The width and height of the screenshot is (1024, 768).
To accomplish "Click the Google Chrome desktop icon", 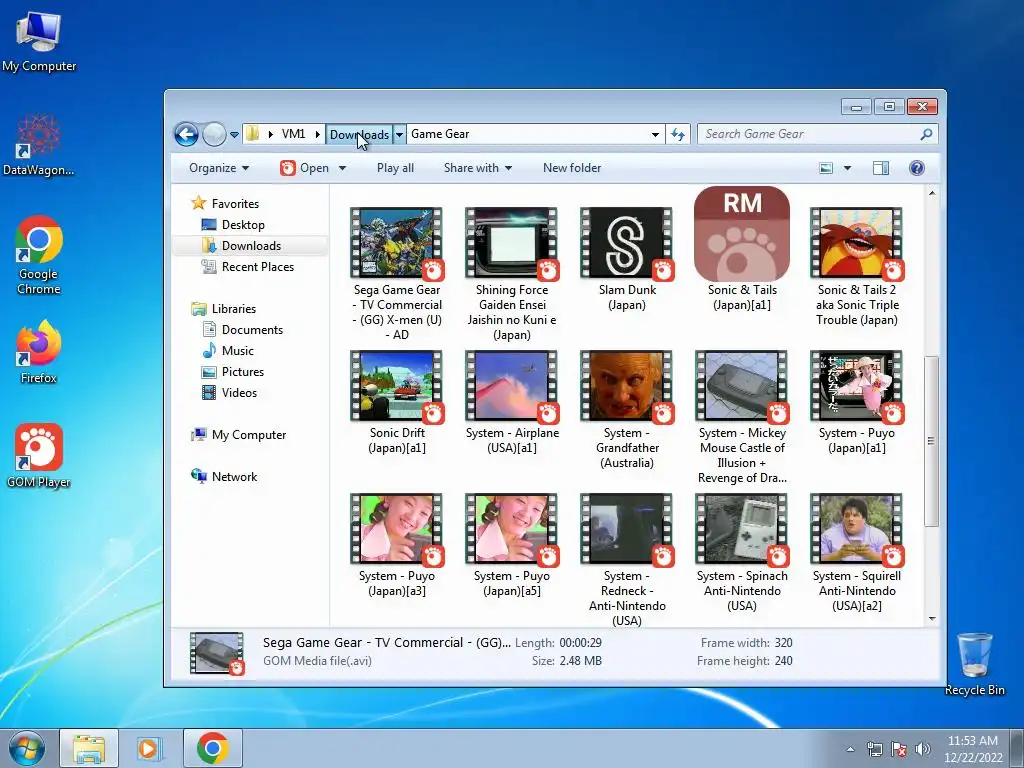I will 39,255.
